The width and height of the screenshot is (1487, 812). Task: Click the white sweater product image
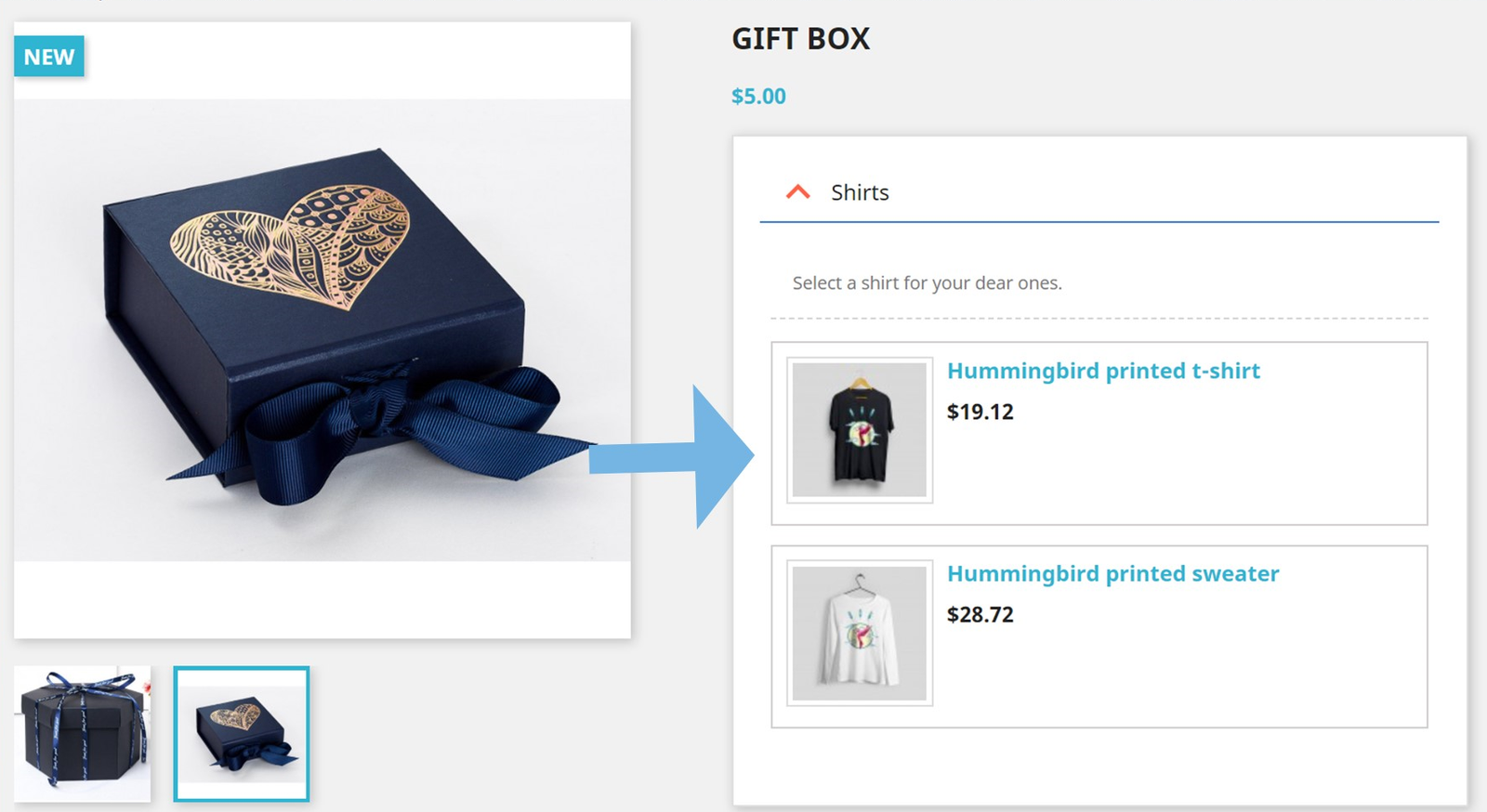pos(860,633)
